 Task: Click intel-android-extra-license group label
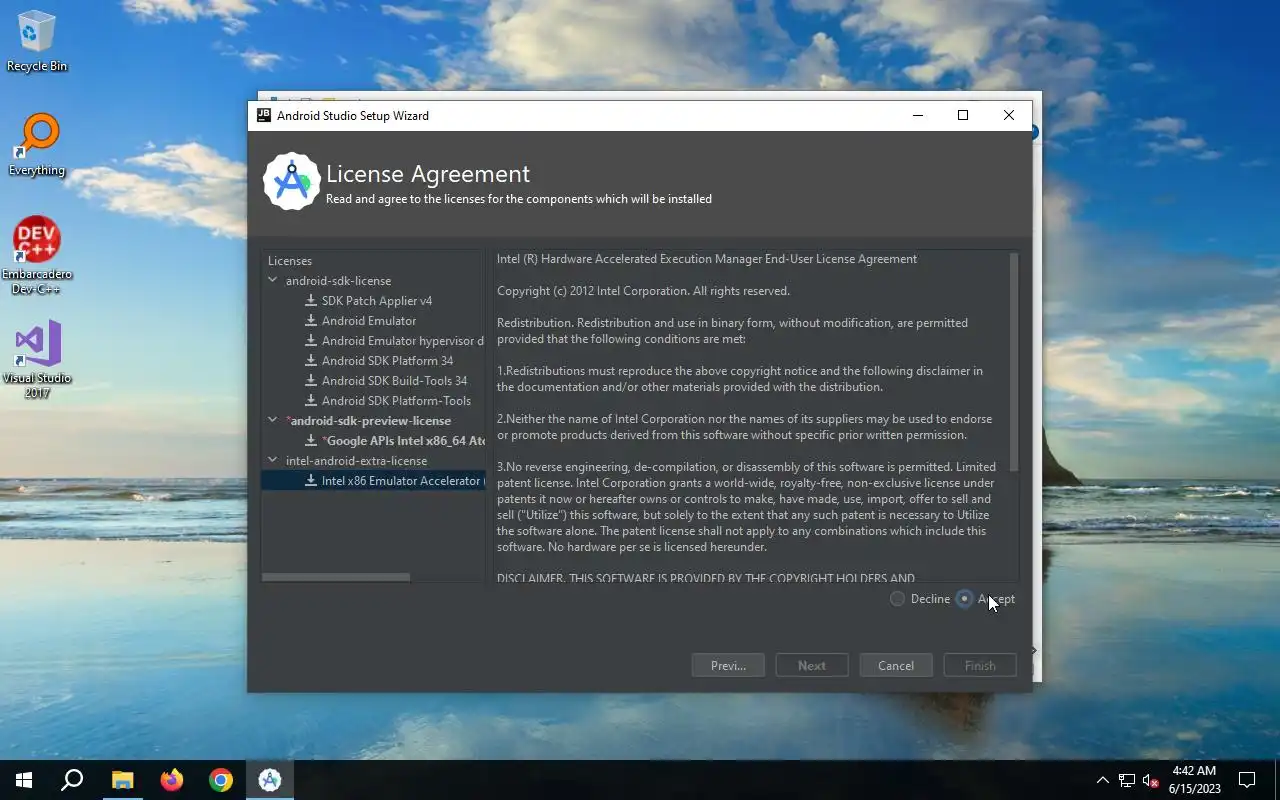coord(356,461)
